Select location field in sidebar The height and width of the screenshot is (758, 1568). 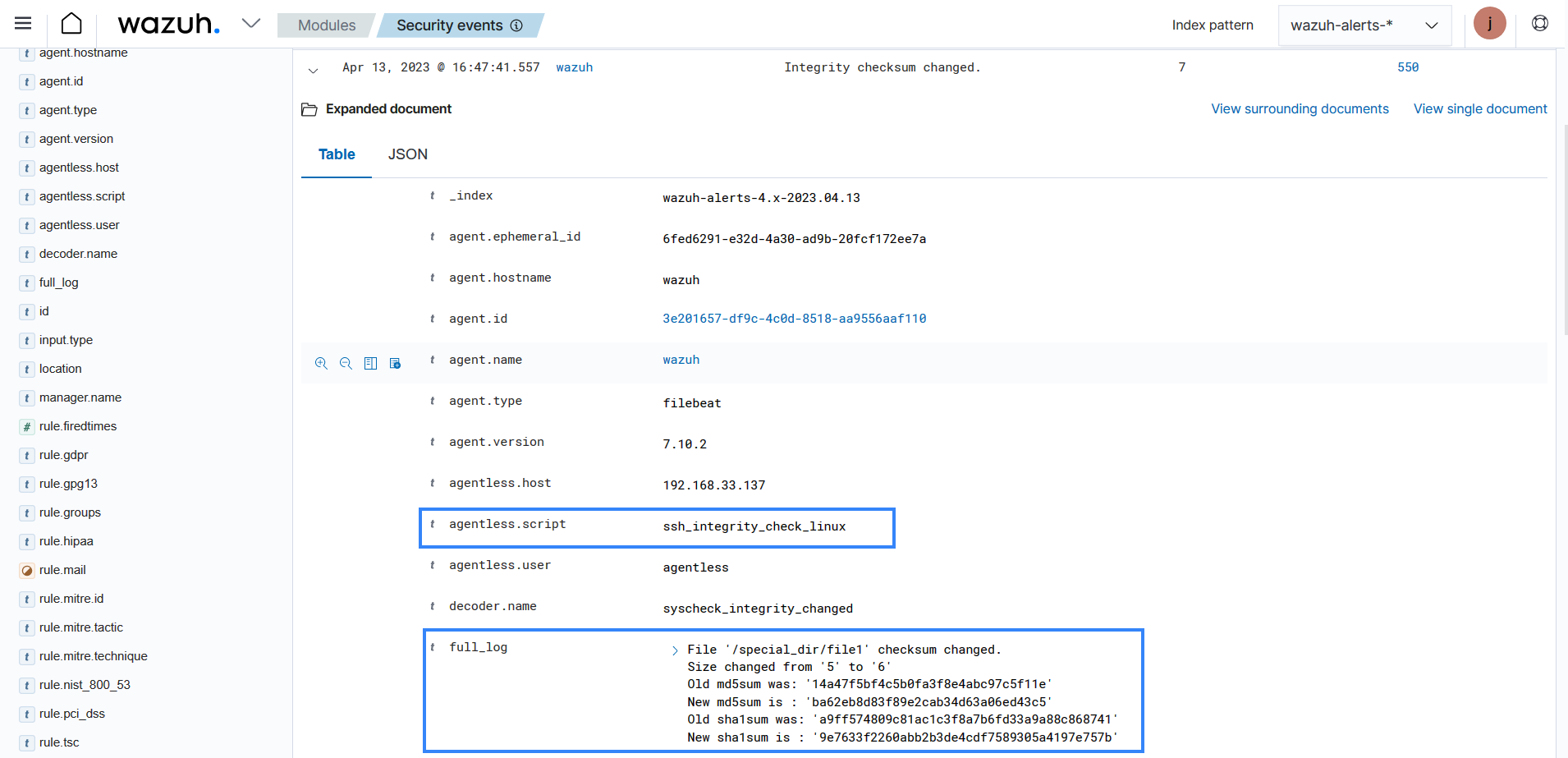point(60,369)
